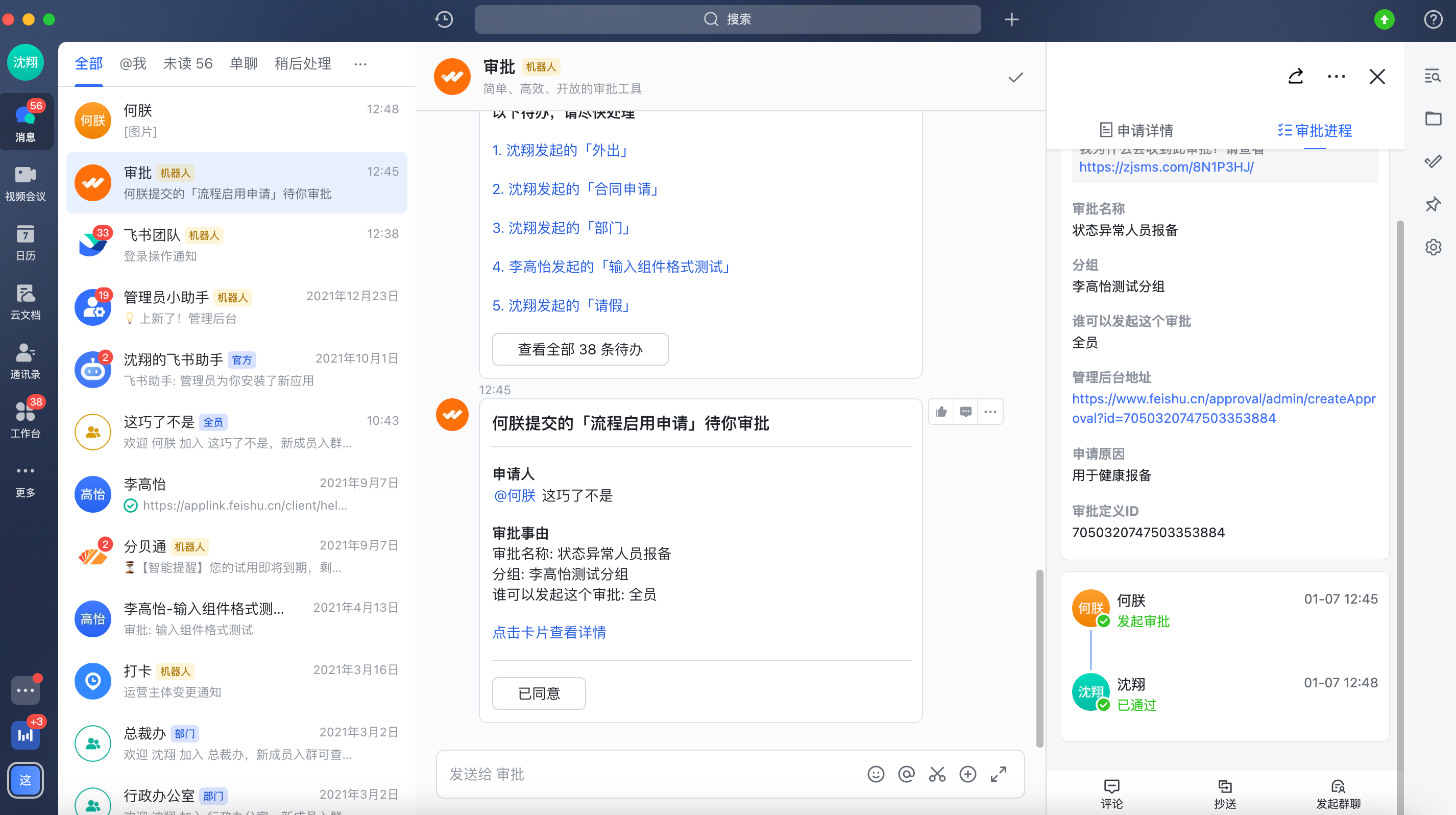
Task: Open the Calendar (日历) sidebar icon
Action: pyautogui.click(x=26, y=242)
